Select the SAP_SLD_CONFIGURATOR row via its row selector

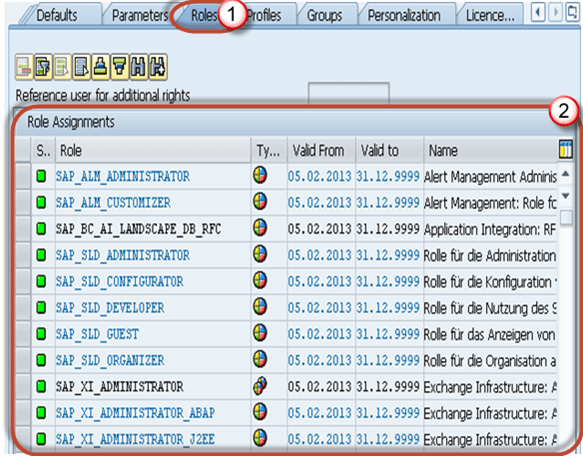point(23,281)
